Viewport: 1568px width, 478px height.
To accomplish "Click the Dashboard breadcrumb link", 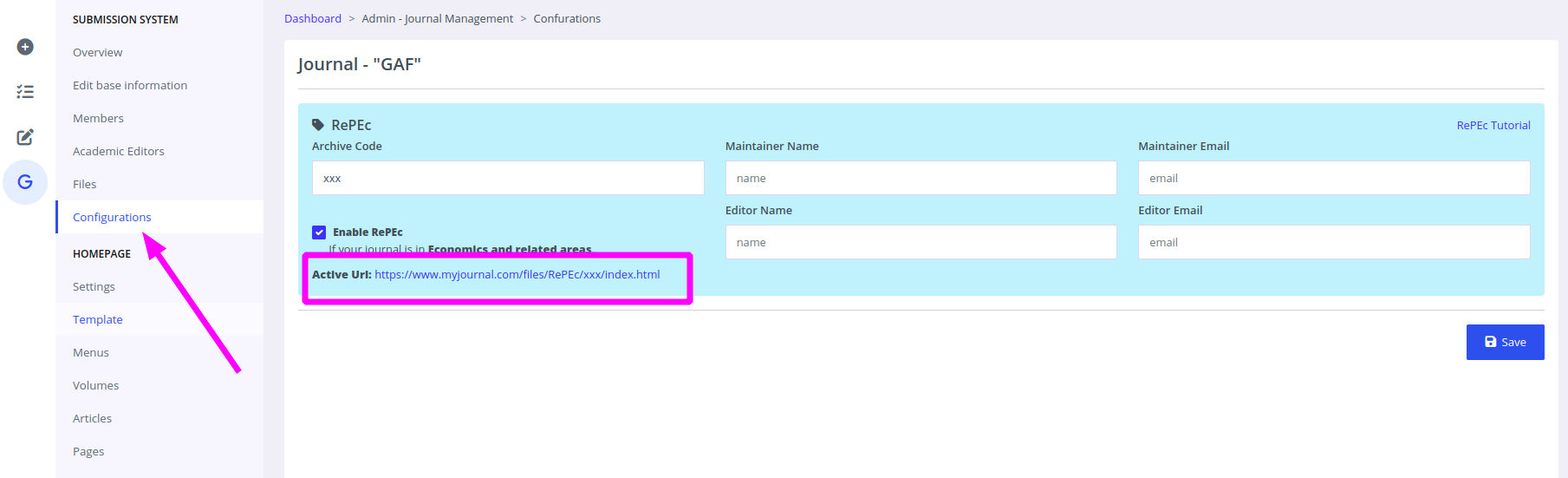I will tap(312, 19).
